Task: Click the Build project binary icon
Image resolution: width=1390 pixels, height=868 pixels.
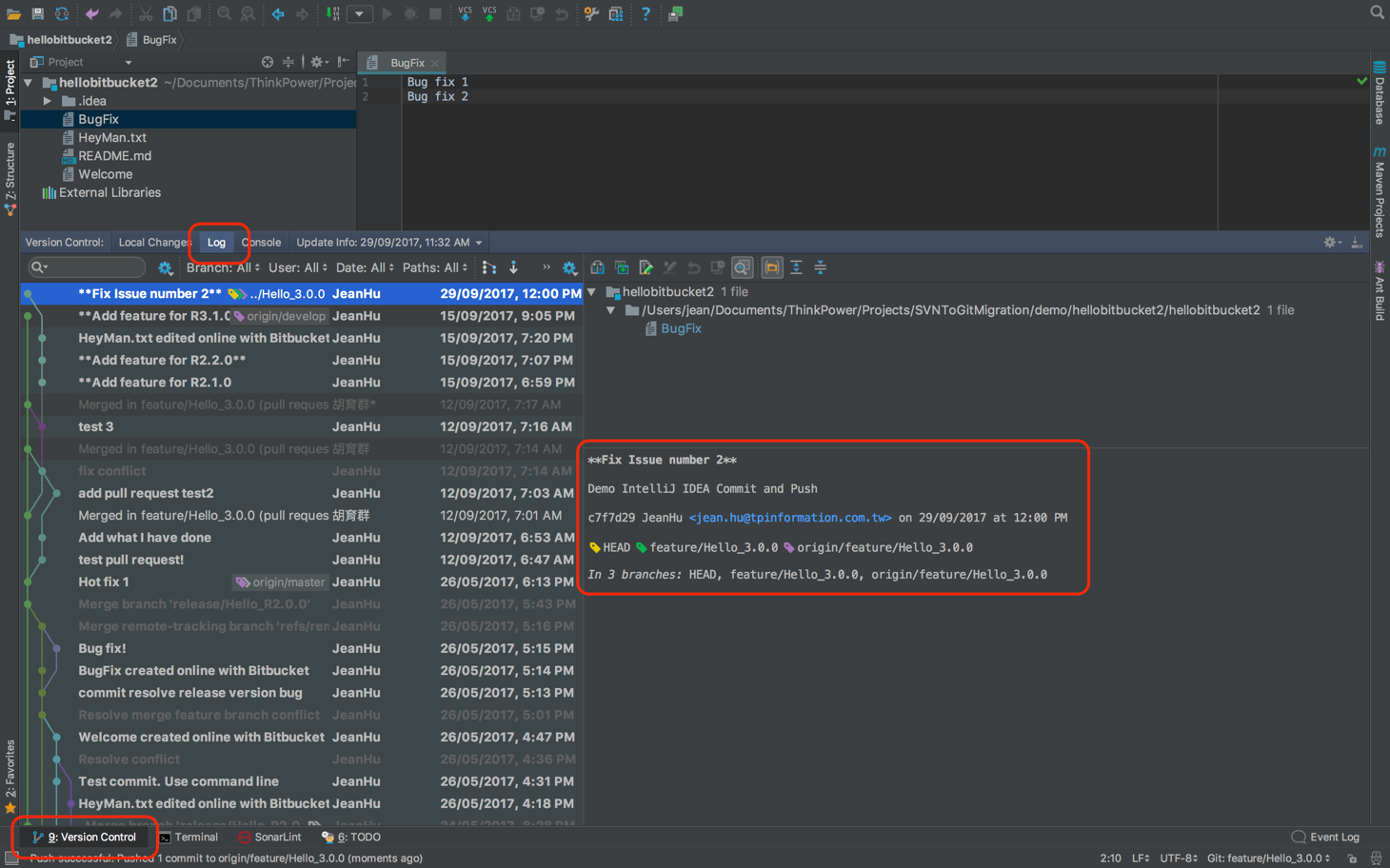Action: 332,13
